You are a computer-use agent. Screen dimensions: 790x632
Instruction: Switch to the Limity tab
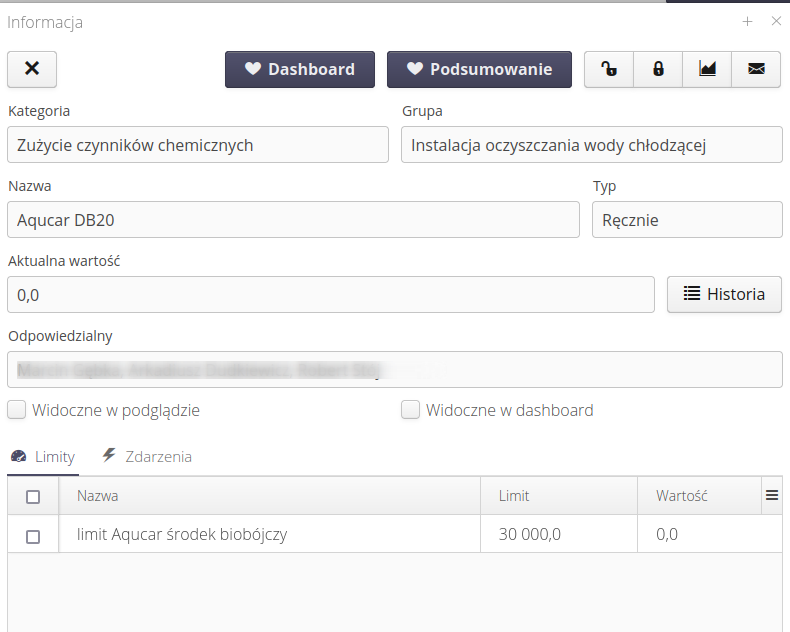click(x=43, y=457)
